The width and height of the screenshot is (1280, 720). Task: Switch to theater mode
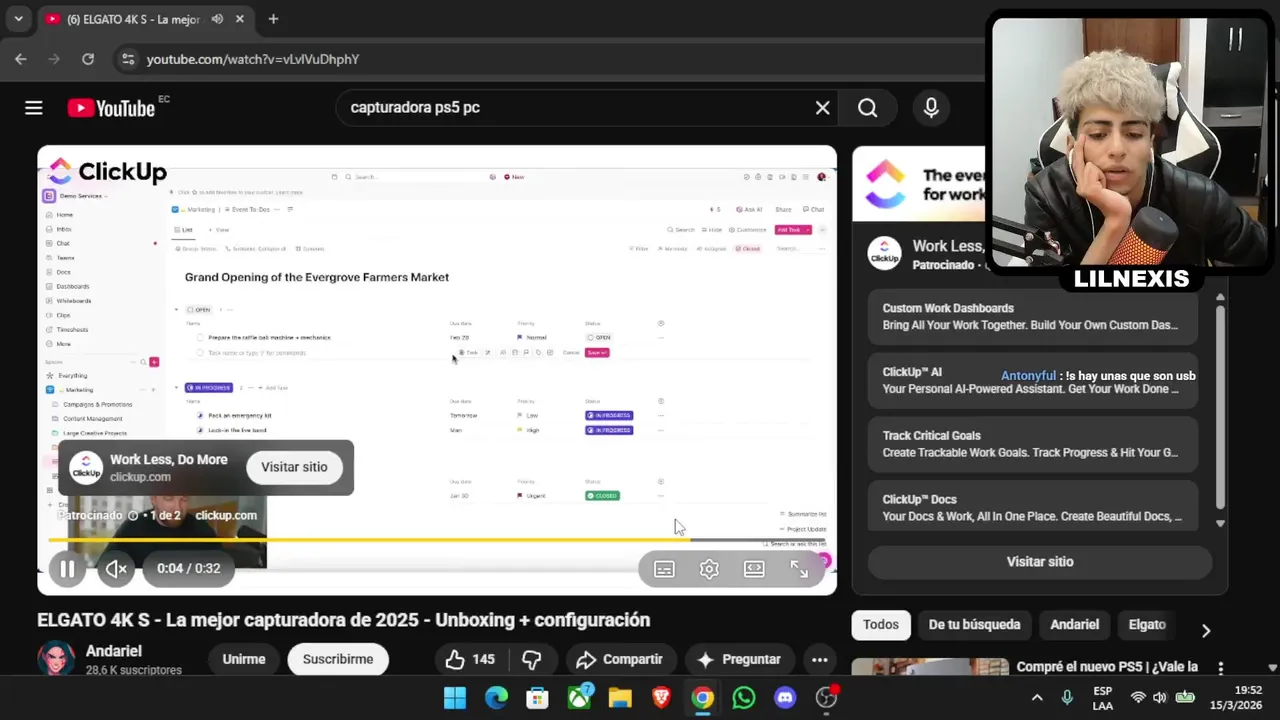pyautogui.click(x=754, y=569)
